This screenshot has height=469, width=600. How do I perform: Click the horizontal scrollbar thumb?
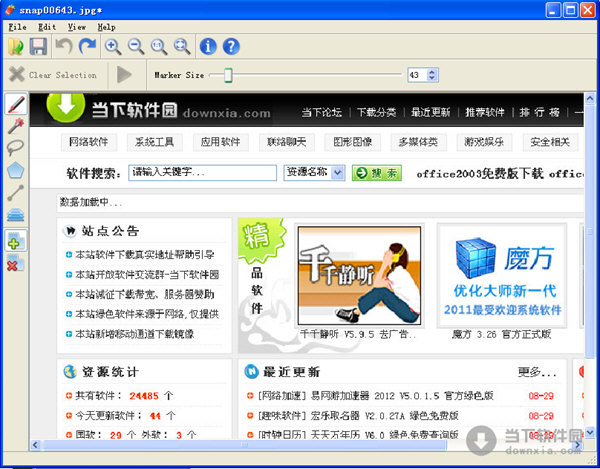(x=244, y=445)
